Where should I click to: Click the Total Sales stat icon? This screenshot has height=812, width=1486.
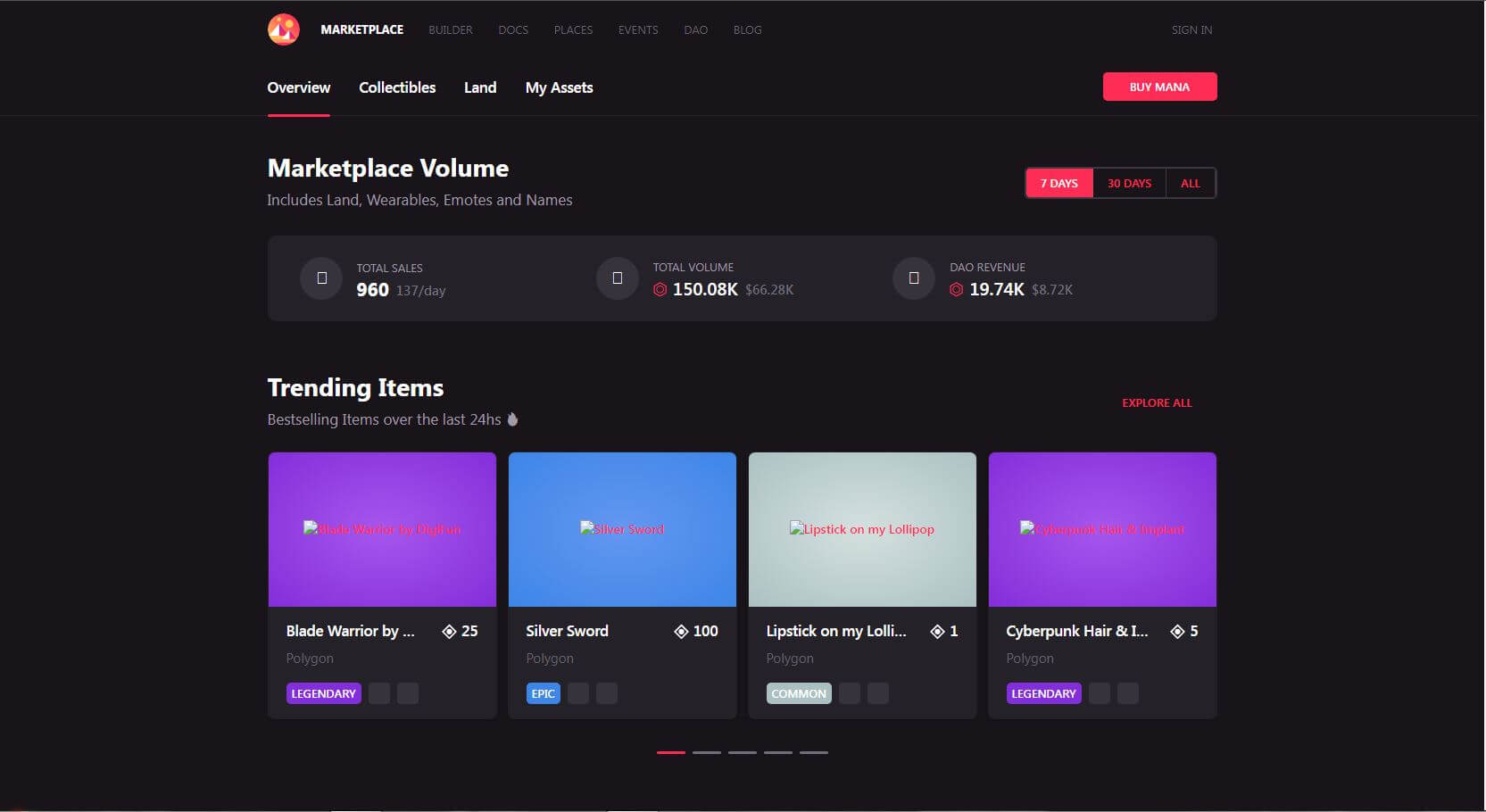click(x=321, y=278)
